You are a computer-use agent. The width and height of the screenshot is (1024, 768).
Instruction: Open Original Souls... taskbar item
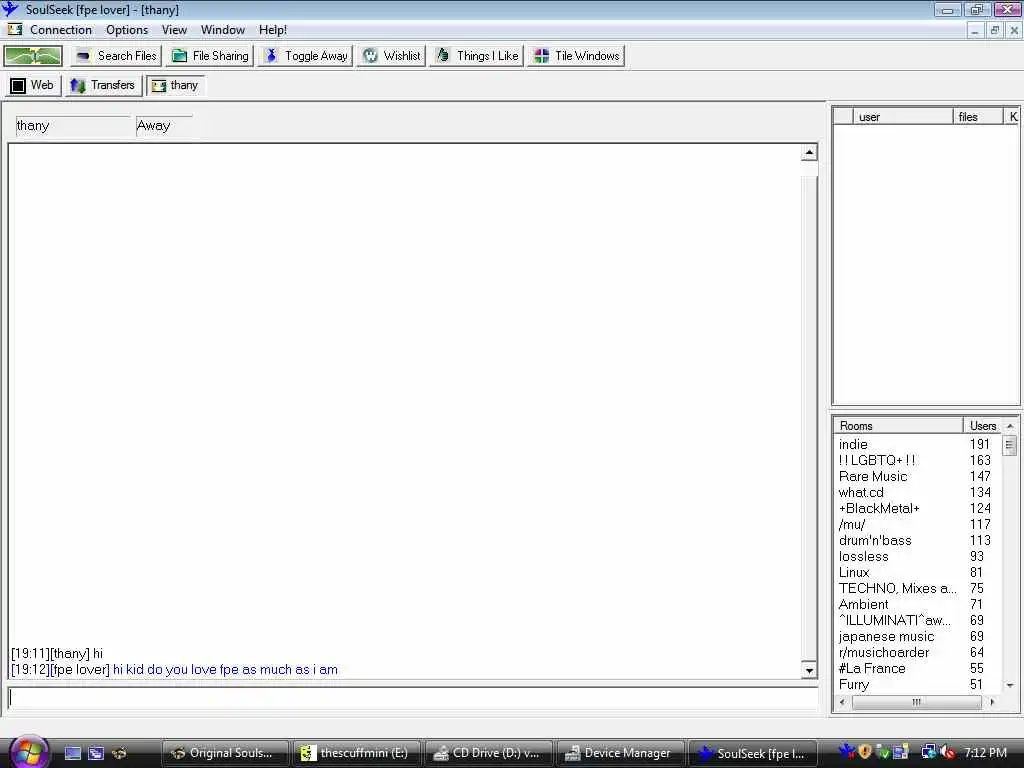(225, 754)
